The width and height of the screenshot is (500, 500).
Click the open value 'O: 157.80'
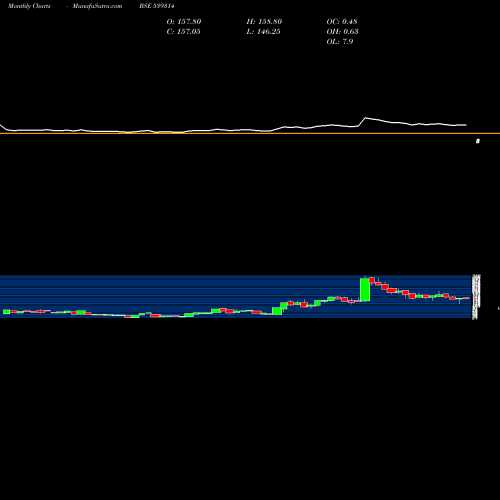click(184, 22)
